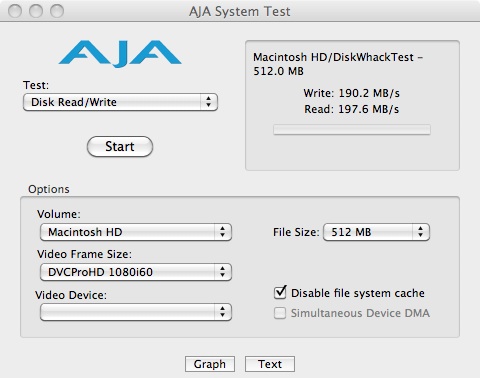Open the Volume dropdown showing Macintosh HD
Image resolution: width=480 pixels, height=378 pixels.
(x=136, y=232)
